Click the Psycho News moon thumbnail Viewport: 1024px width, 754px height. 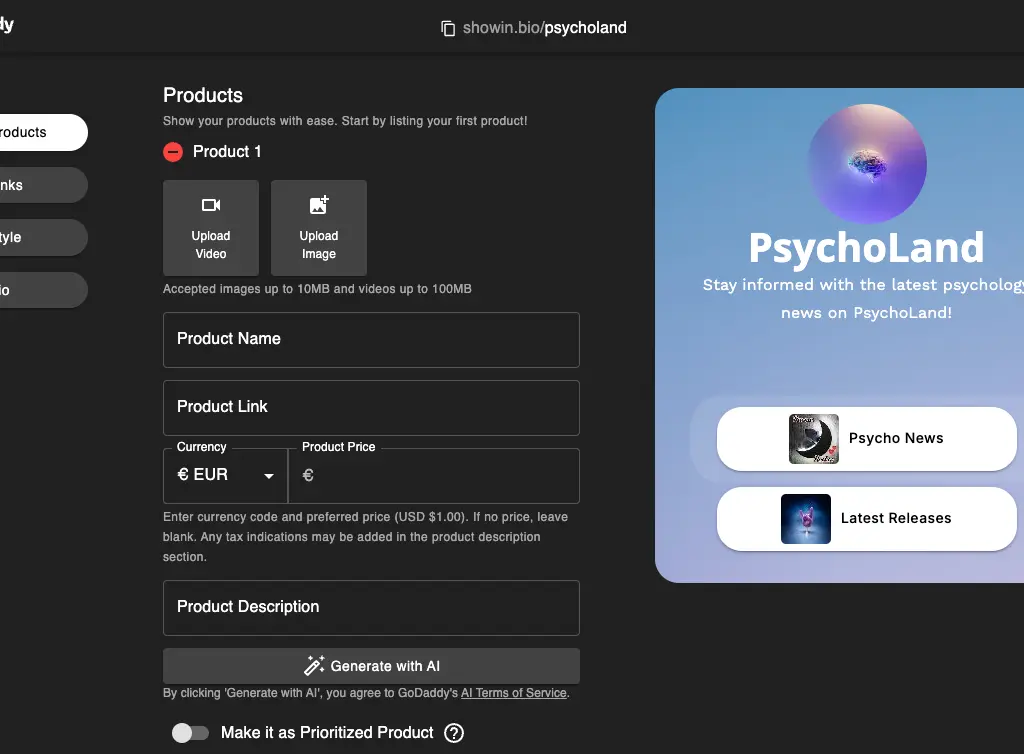[814, 439]
